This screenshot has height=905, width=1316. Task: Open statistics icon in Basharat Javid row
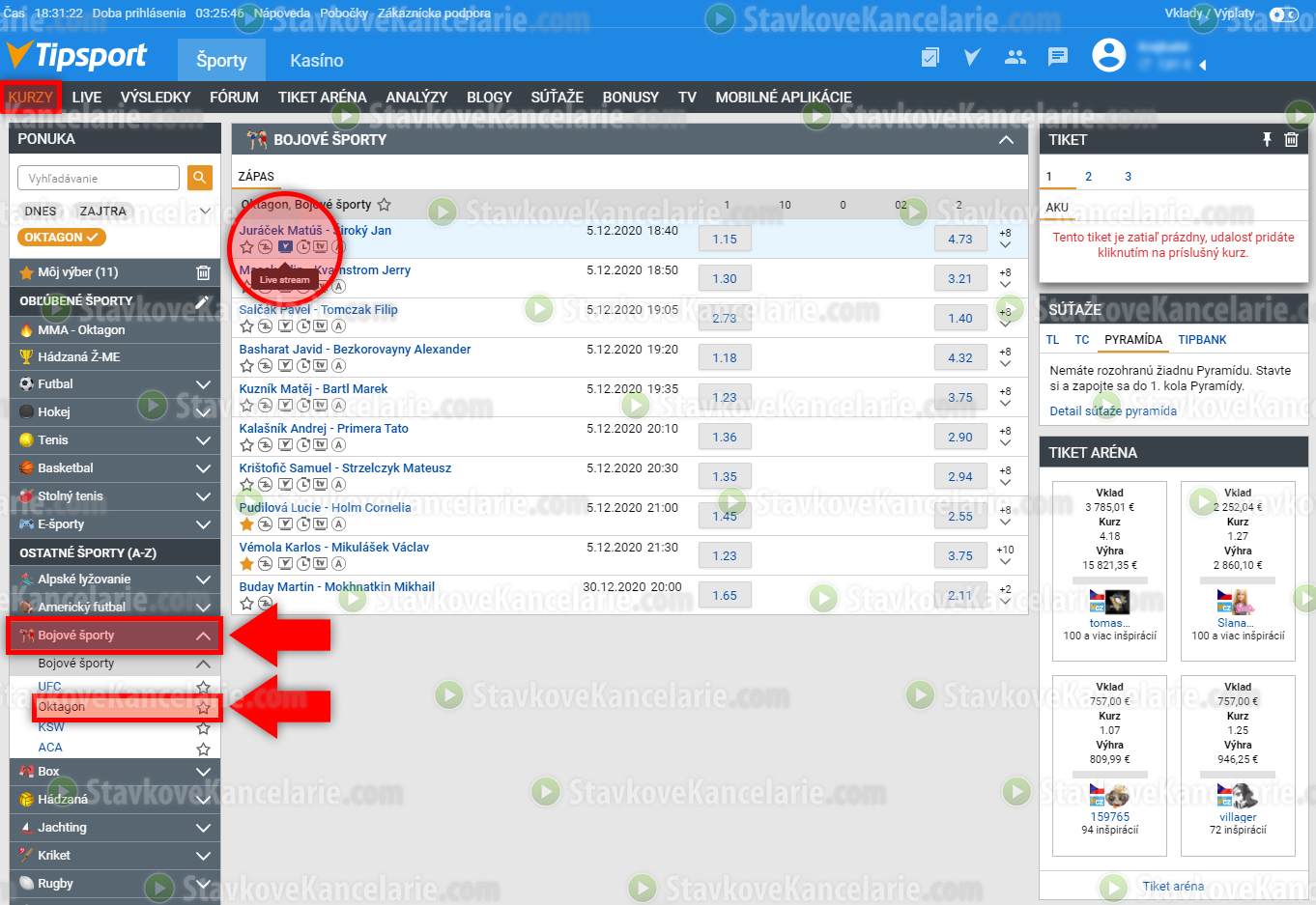click(x=265, y=365)
